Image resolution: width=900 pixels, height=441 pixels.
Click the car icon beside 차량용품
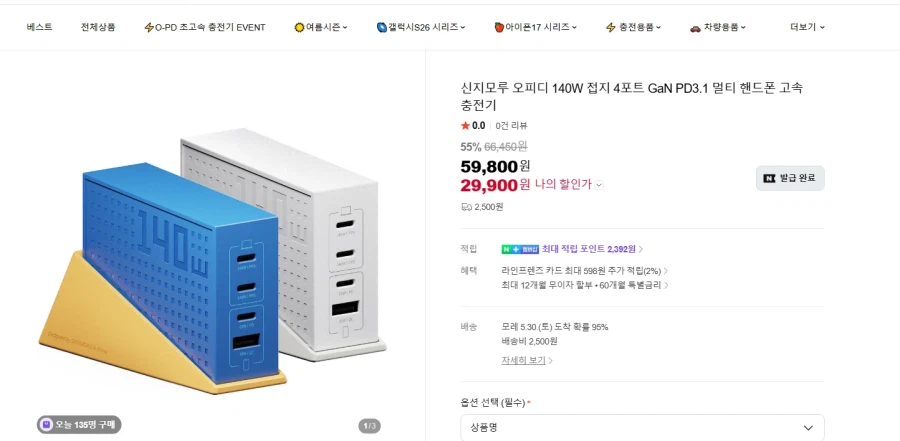[x=695, y=28]
